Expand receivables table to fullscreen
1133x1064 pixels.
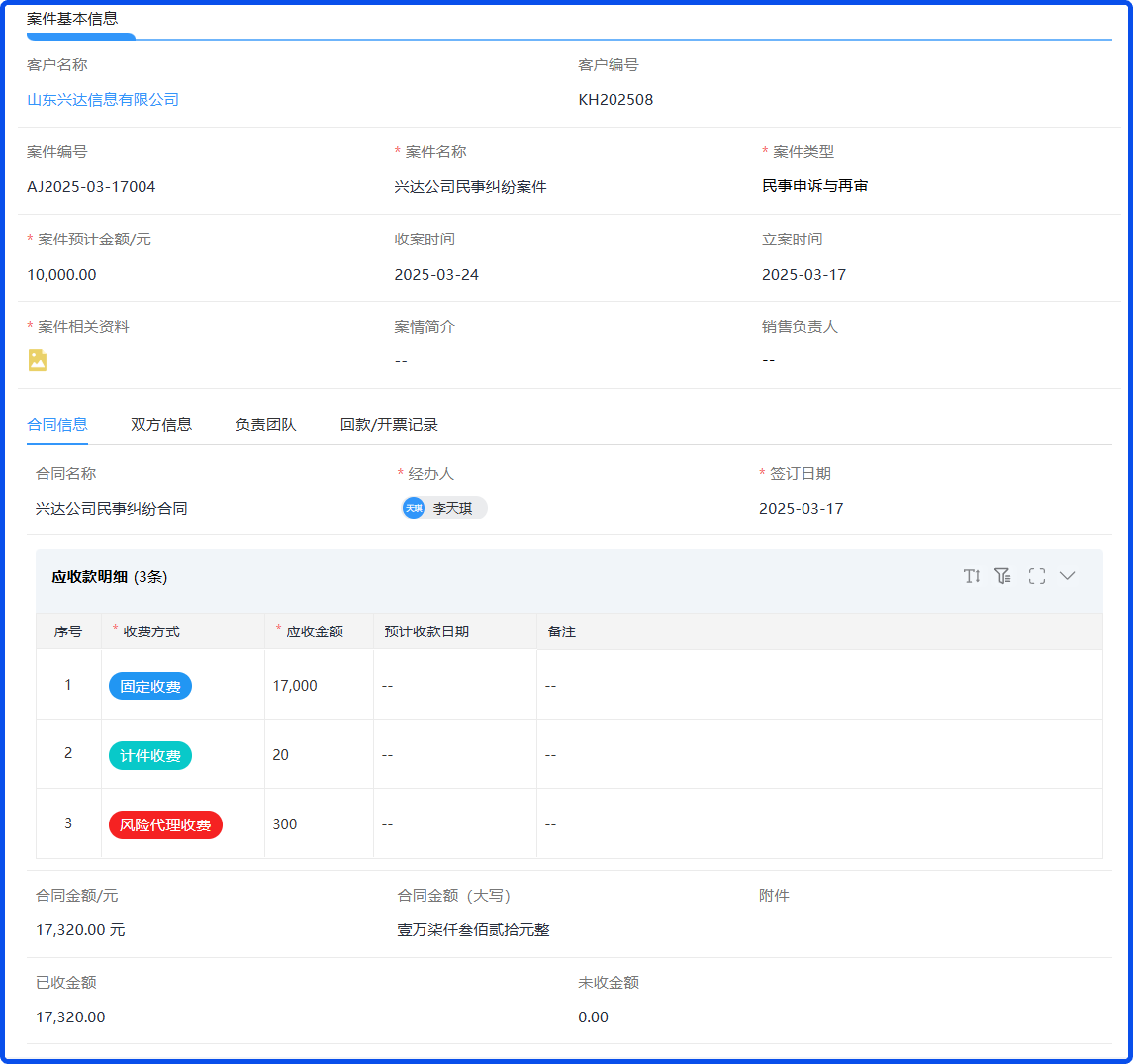point(1036,576)
